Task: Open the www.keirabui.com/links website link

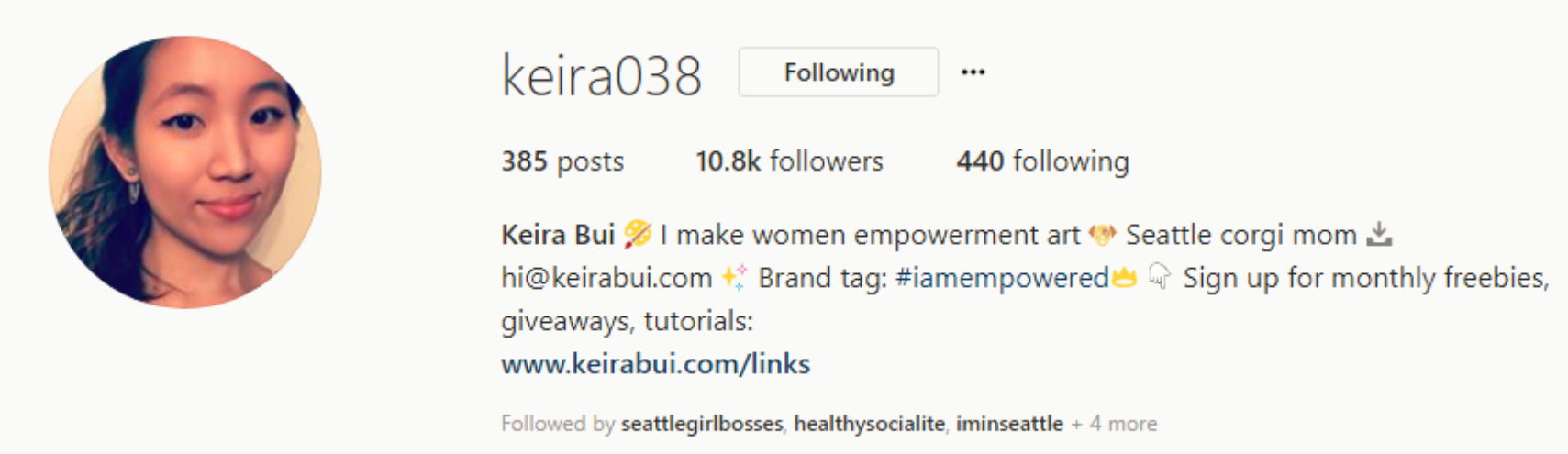Action: [x=655, y=364]
